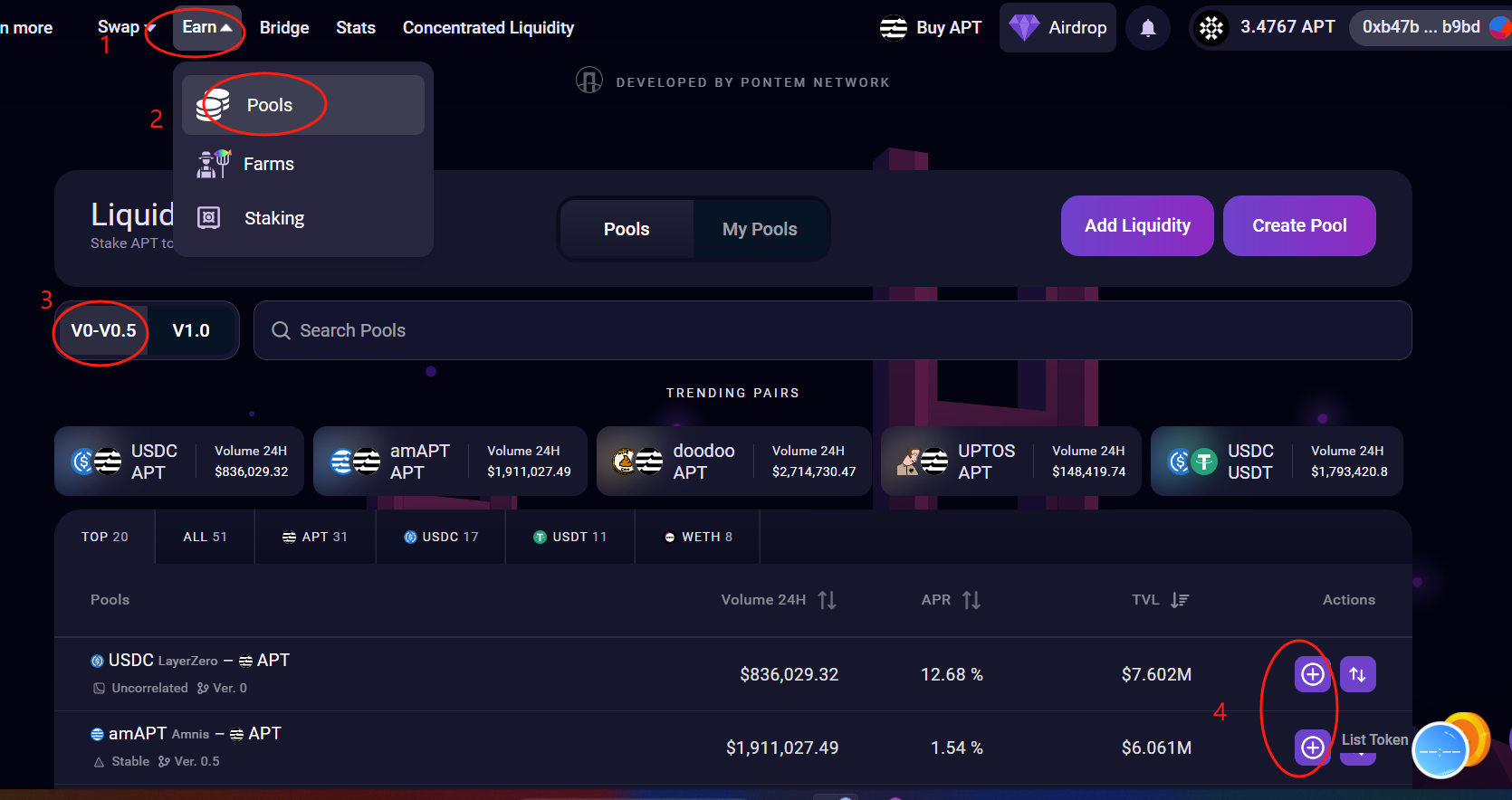This screenshot has height=800, width=1512.
Task: Click the USDC/APT trending pair token icons
Action: coord(97,462)
